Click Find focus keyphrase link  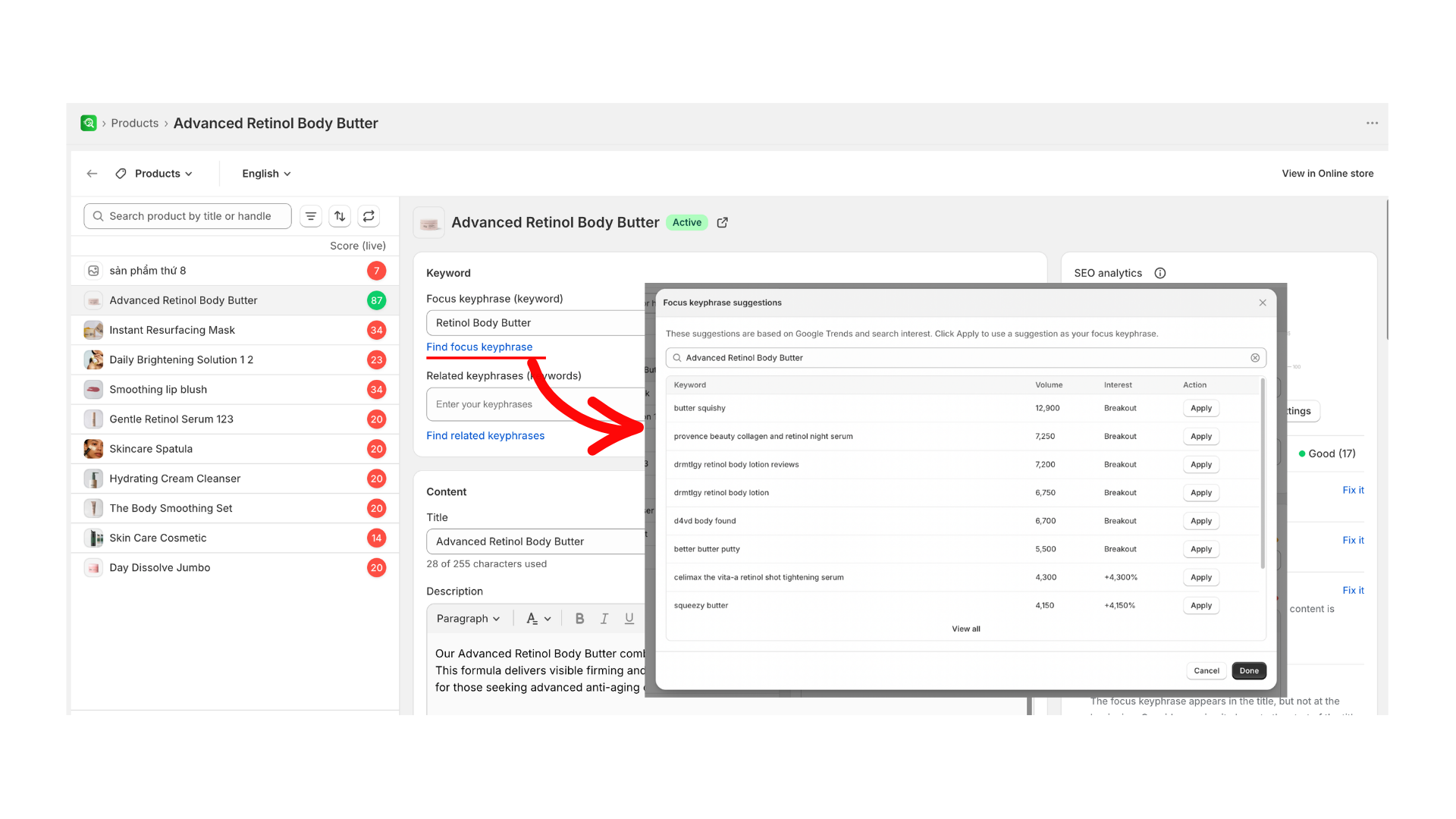[x=479, y=347]
